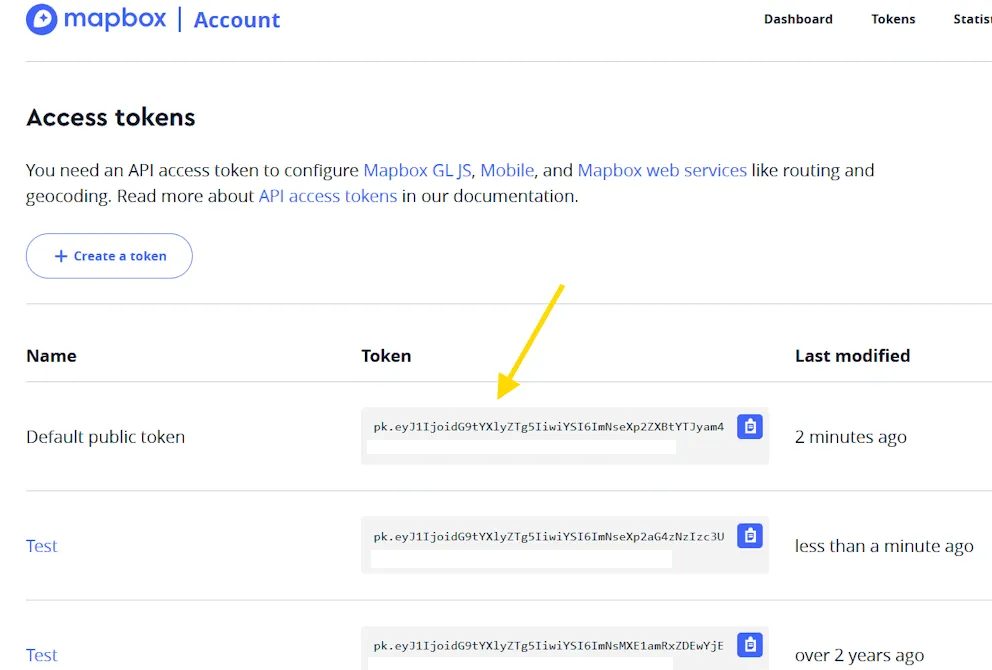Open the Dashboard menu item
Image resolution: width=992 pixels, height=670 pixels.
[x=798, y=19]
